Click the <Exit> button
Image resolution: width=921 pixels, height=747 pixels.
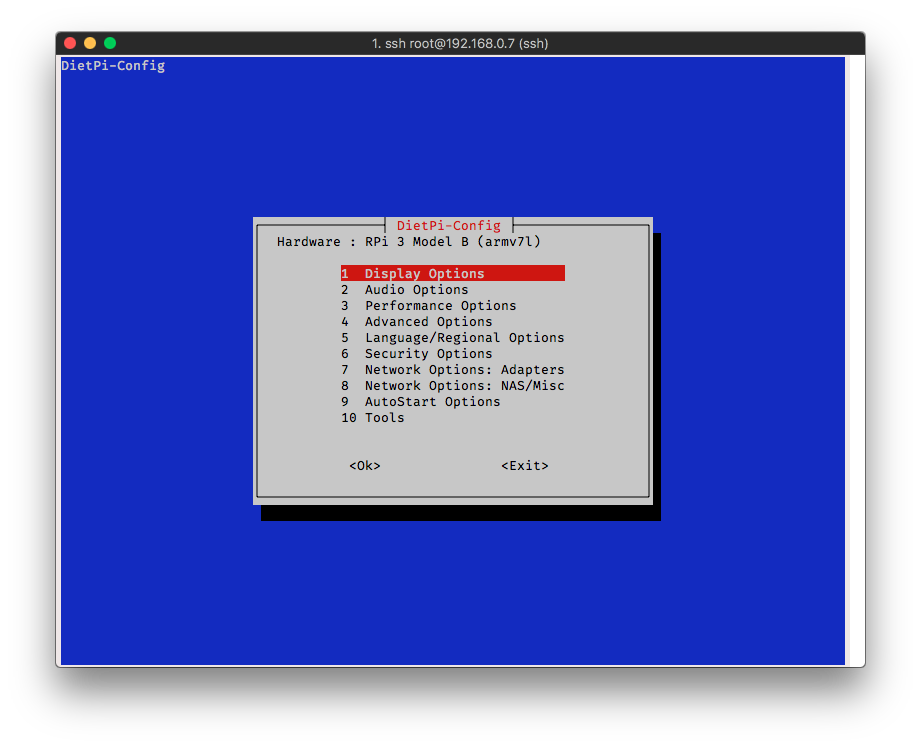coord(525,466)
